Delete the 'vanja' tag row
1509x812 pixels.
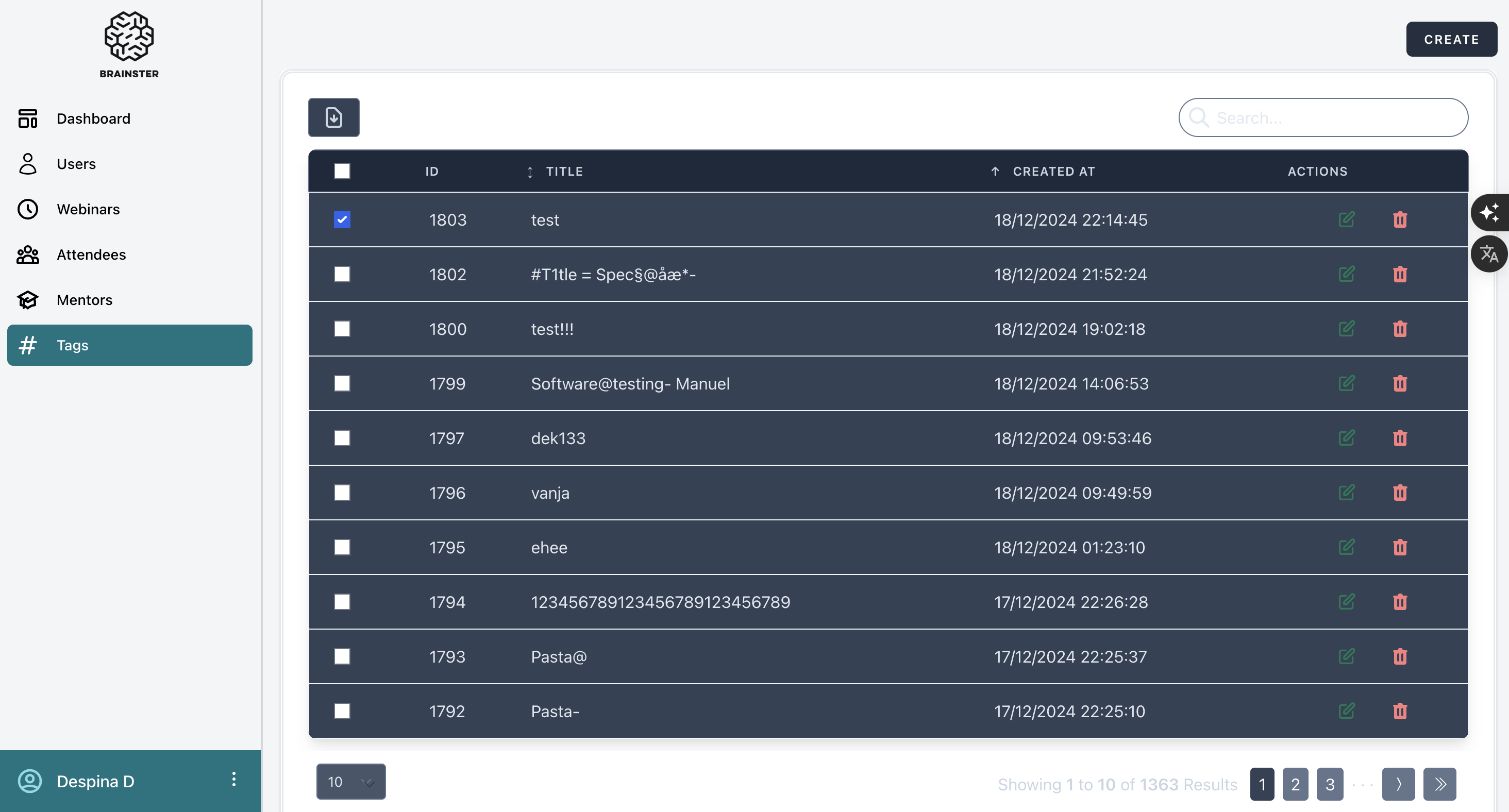coord(1399,493)
